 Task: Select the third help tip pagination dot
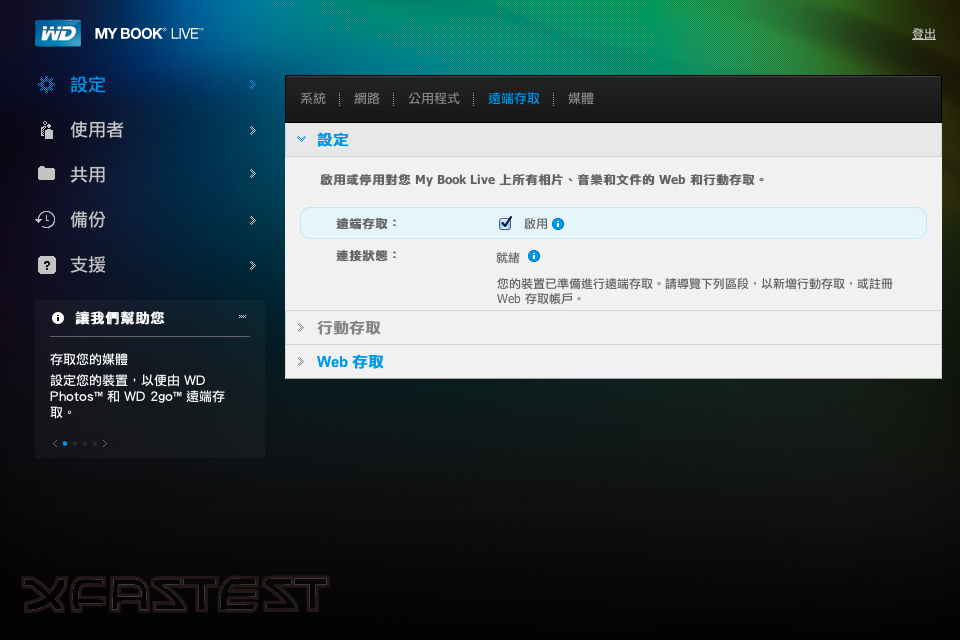point(84,443)
